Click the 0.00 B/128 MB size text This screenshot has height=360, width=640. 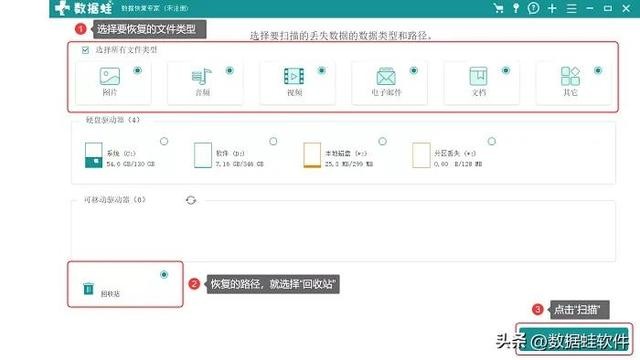[x=458, y=164]
